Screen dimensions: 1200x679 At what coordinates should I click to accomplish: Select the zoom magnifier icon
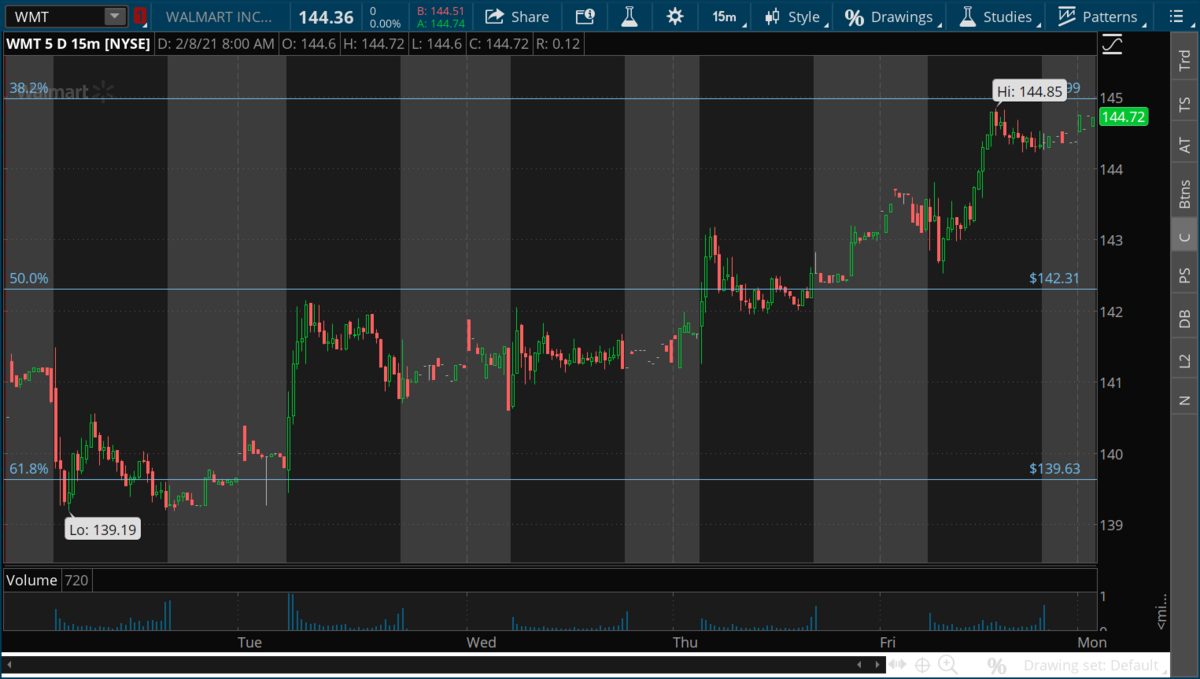pos(947,665)
